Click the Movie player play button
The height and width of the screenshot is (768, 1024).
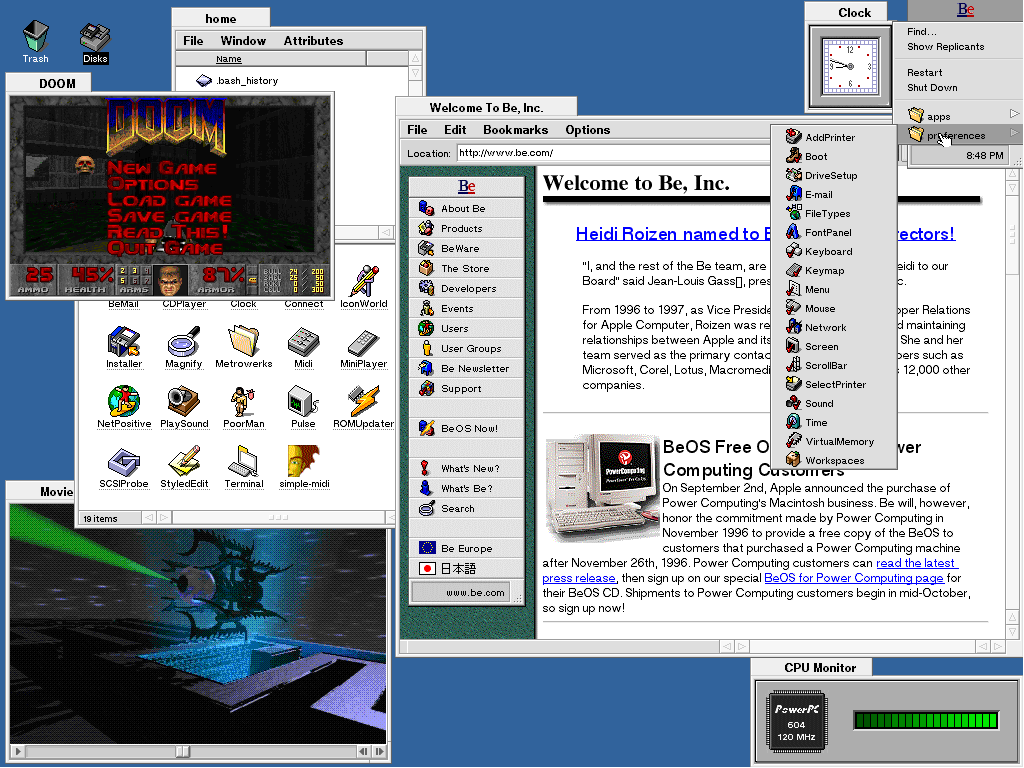(x=18, y=752)
